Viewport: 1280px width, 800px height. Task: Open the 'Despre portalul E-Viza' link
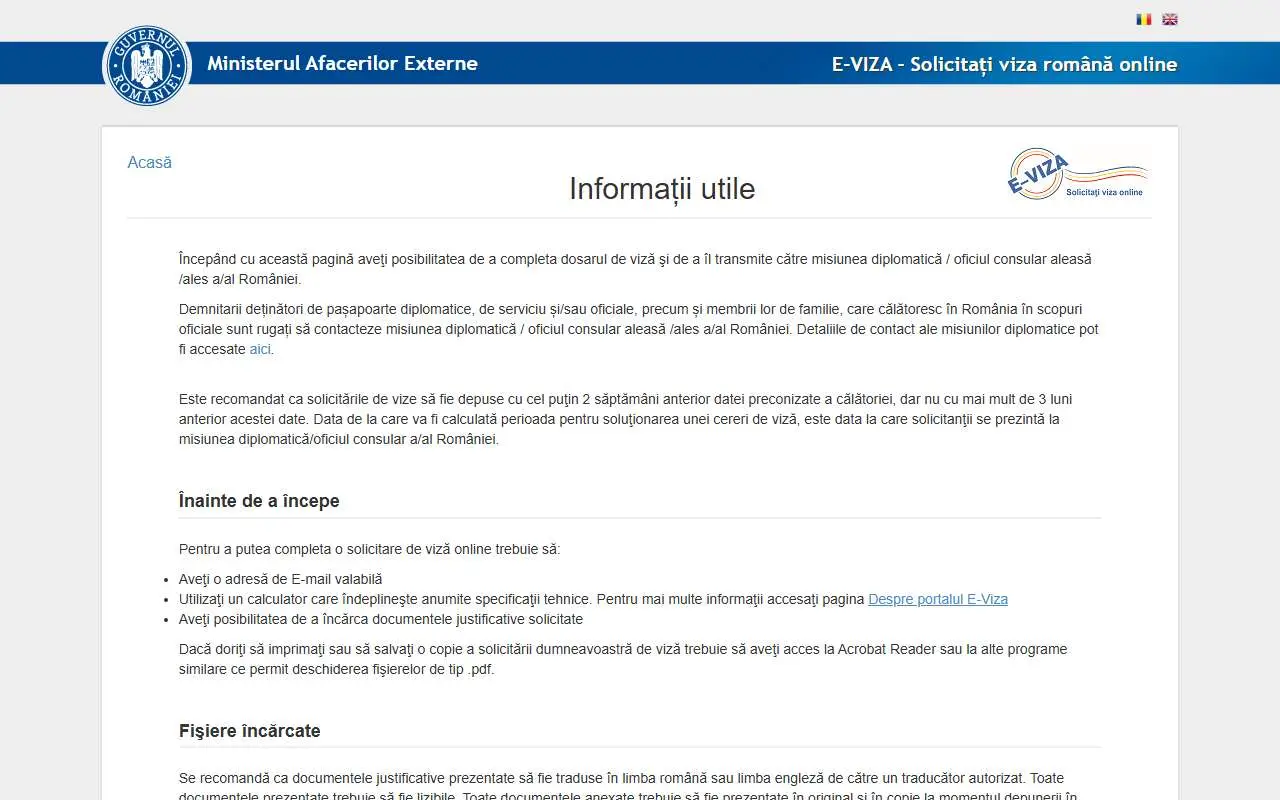(938, 599)
